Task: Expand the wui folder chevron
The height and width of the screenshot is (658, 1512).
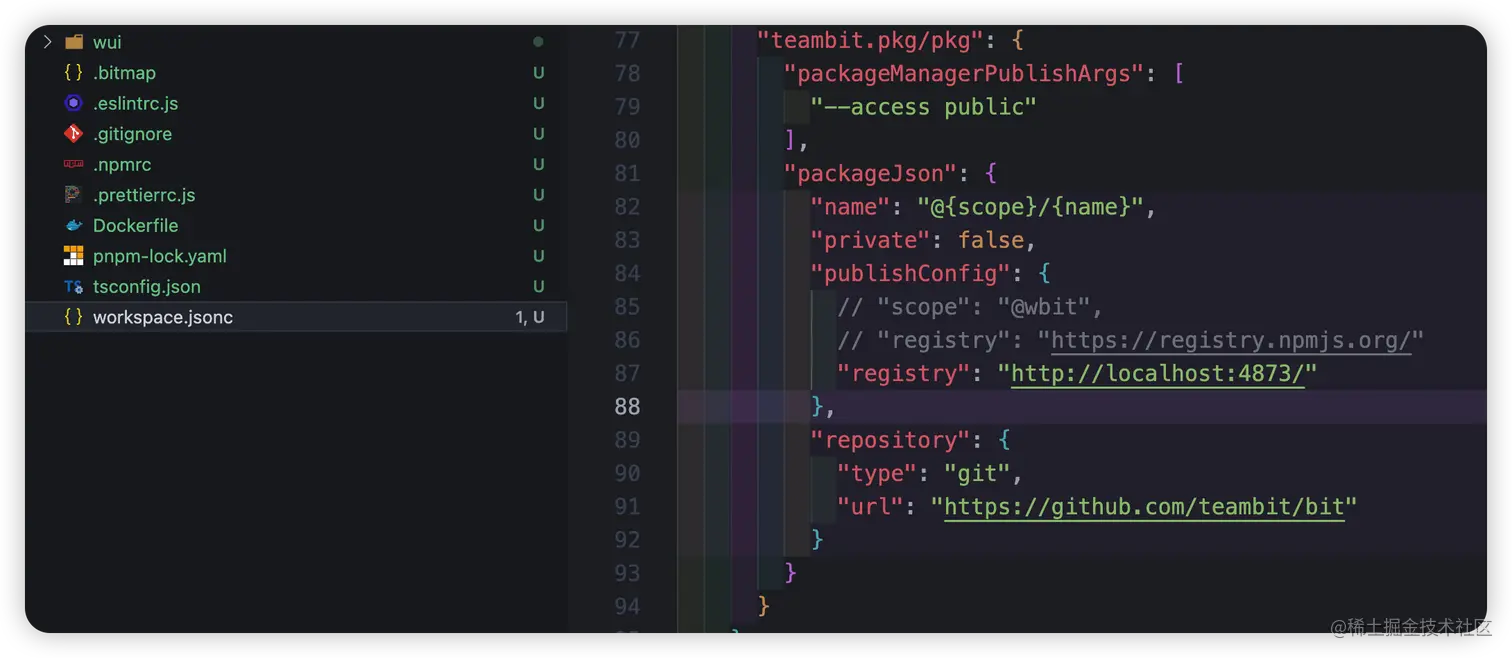Action: point(46,42)
